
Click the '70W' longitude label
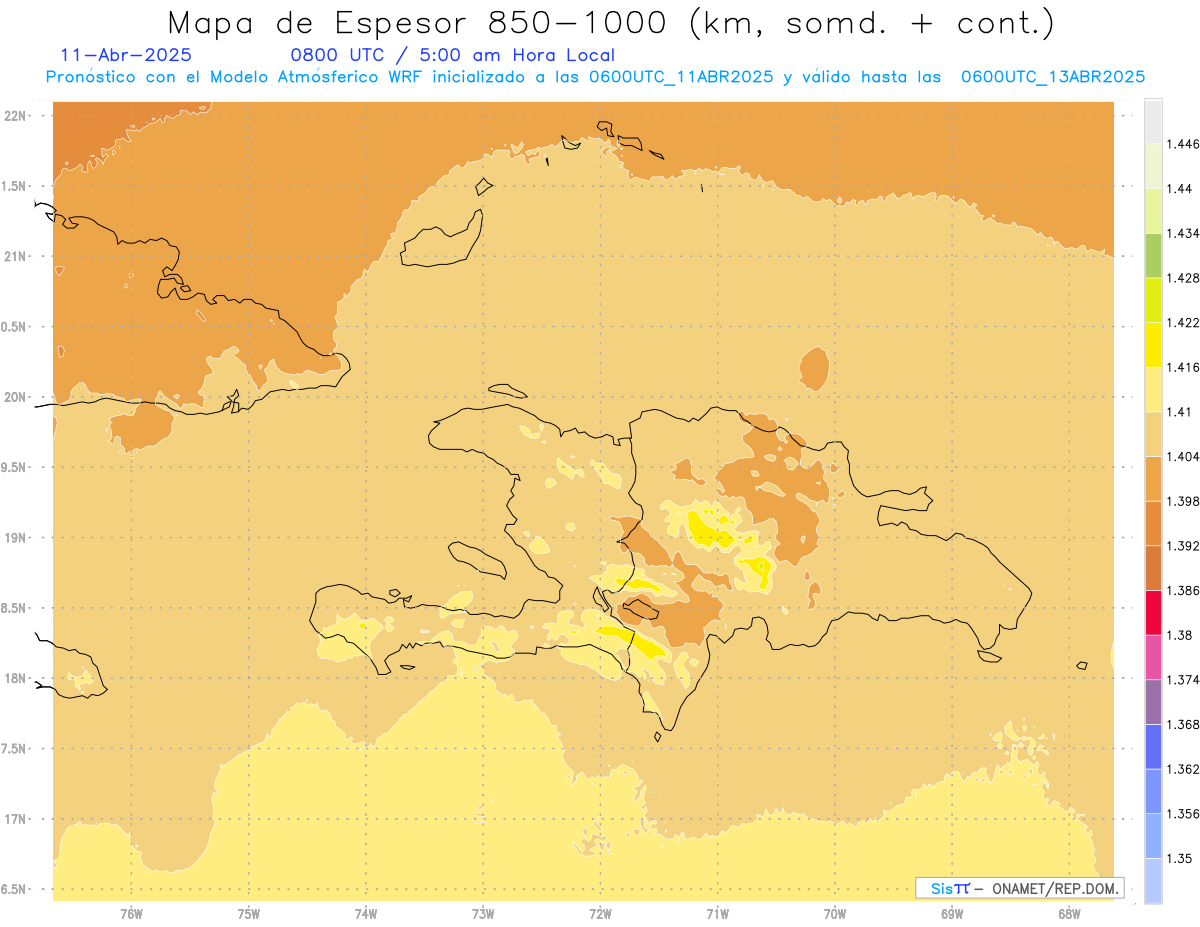click(x=835, y=914)
